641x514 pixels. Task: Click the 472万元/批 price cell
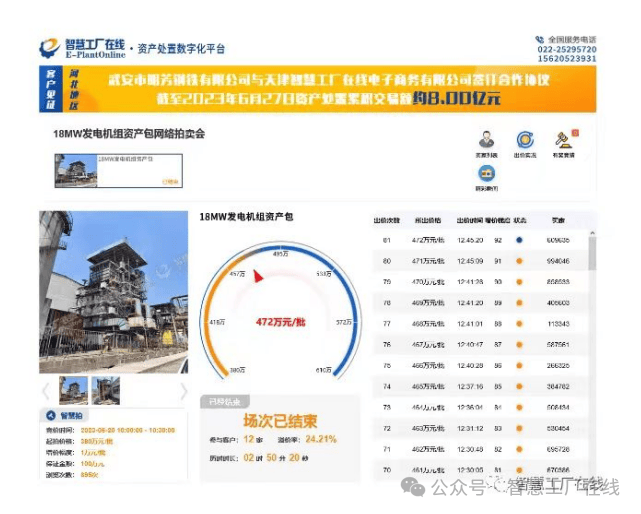point(428,240)
